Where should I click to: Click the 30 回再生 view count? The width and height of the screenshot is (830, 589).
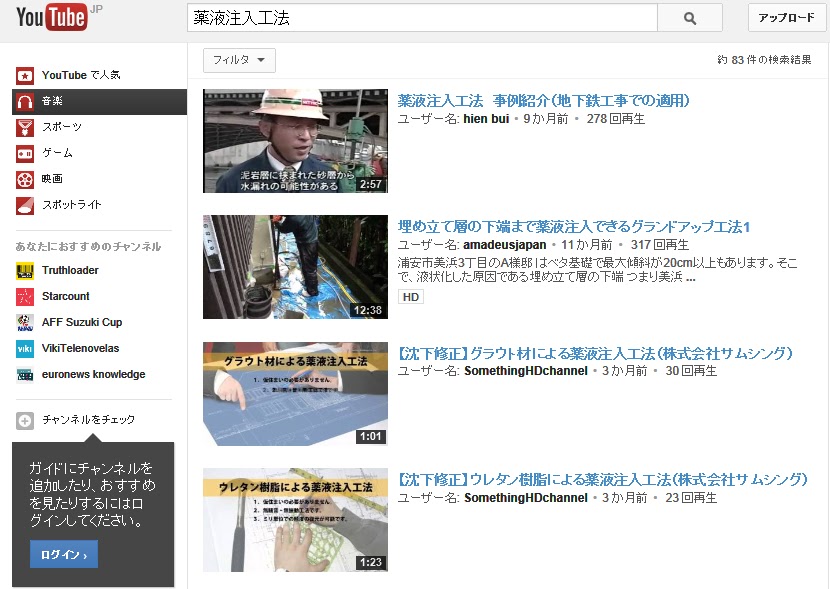point(691,371)
